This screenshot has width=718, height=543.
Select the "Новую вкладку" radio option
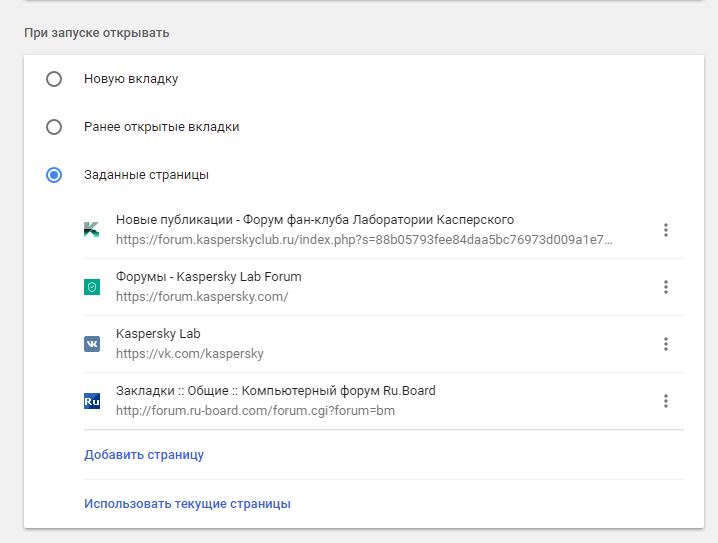click(x=54, y=79)
